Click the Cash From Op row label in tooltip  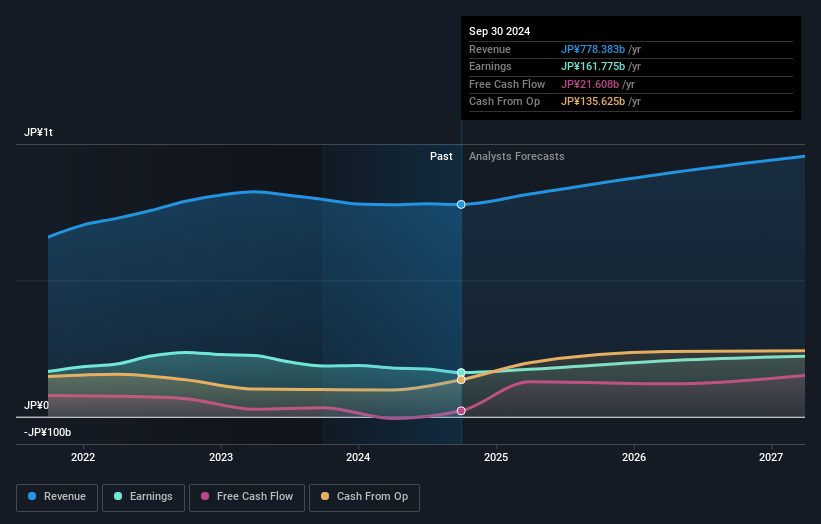pyautogui.click(x=504, y=102)
